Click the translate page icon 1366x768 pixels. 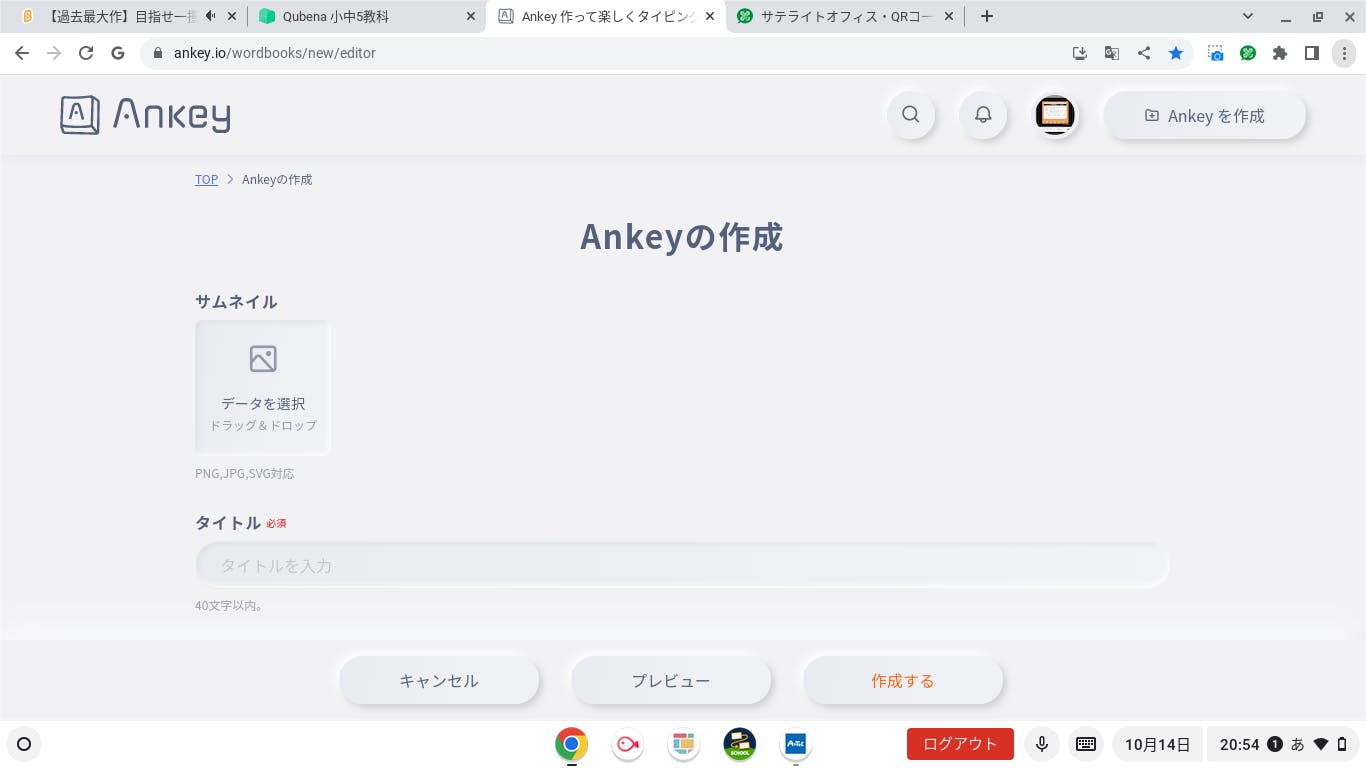1111,53
